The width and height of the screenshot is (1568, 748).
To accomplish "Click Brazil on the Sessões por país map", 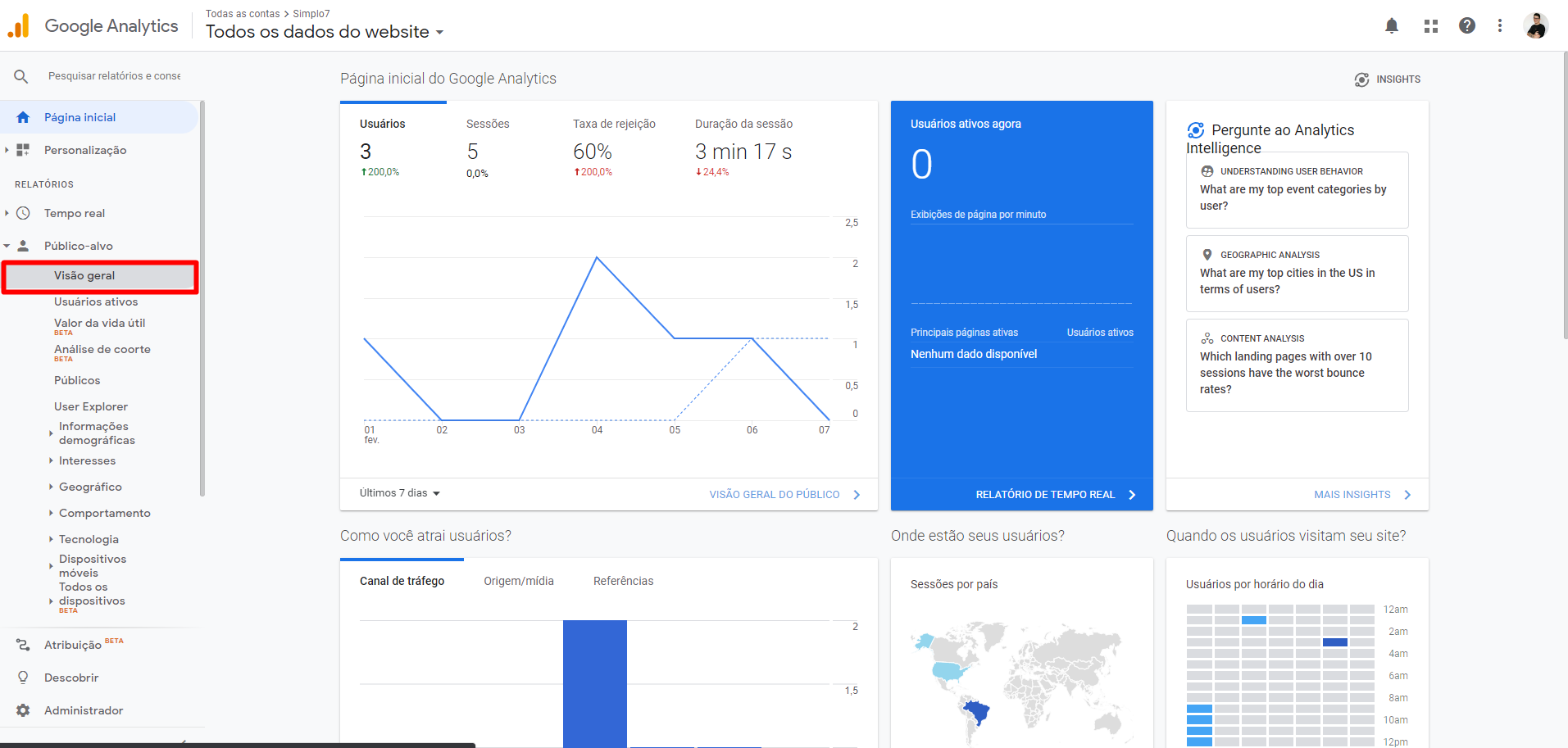I will 976,713.
